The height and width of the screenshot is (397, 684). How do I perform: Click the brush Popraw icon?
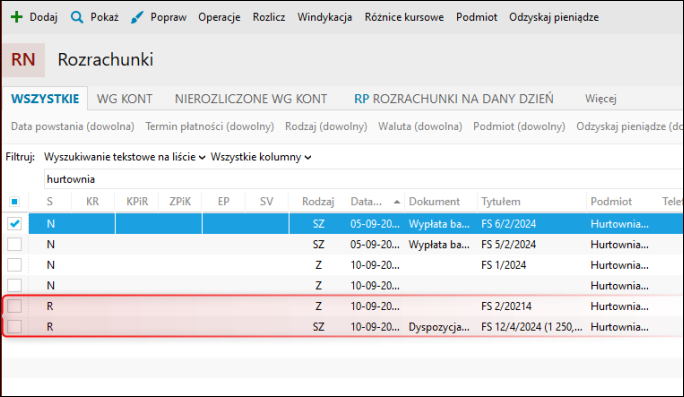137,17
